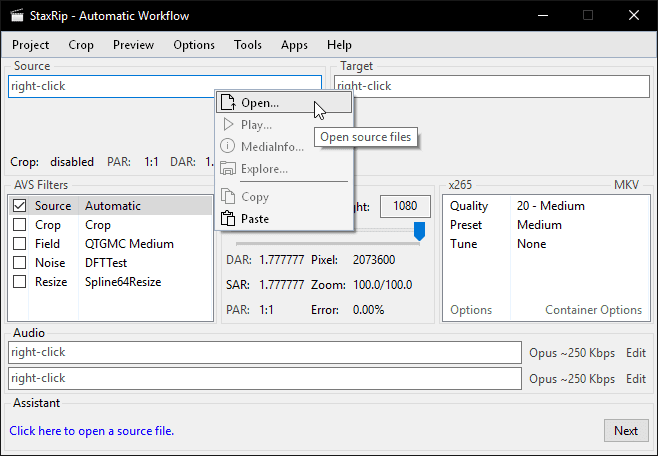
Task: Open x265 encoder Options link
Action: [471, 310]
